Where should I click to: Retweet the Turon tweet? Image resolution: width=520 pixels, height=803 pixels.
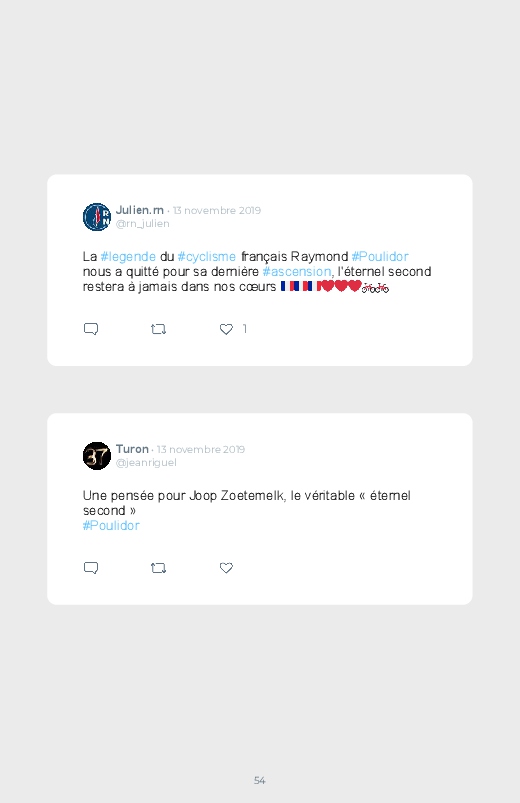coord(158,568)
